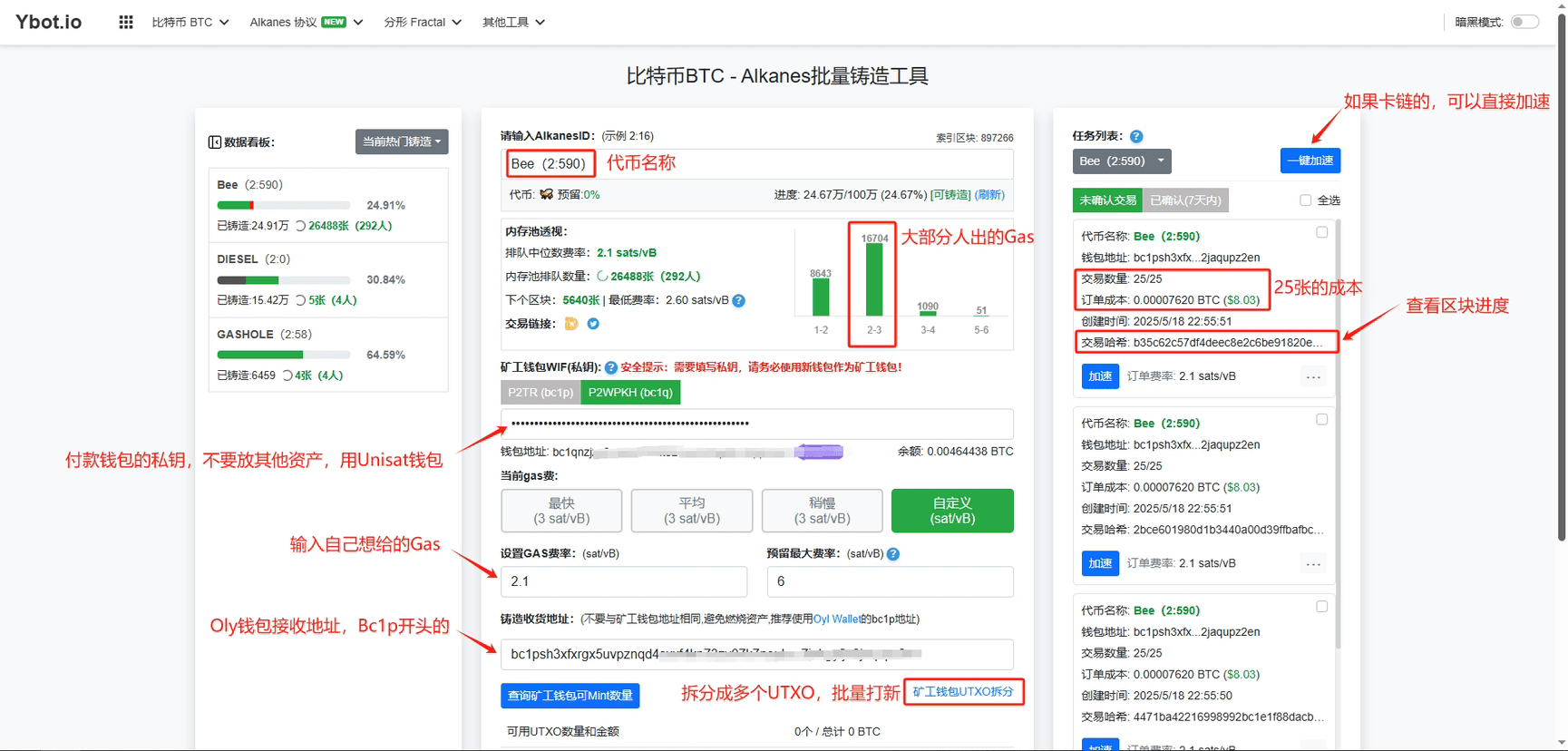Image resolution: width=1568 pixels, height=751 pixels.
Task: Toggle the 暗黑模式 dark mode switch
Action: pos(1524,22)
